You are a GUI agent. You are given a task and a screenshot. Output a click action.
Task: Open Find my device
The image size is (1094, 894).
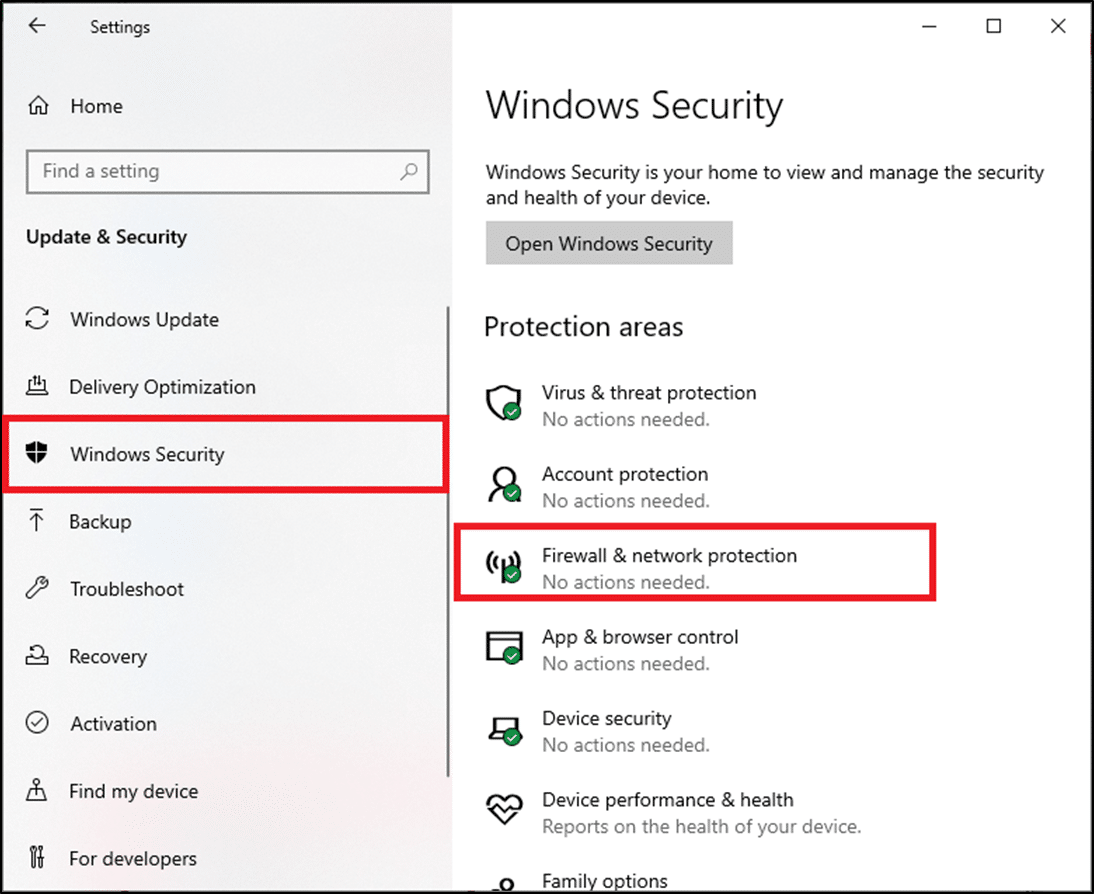tap(131, 791)
